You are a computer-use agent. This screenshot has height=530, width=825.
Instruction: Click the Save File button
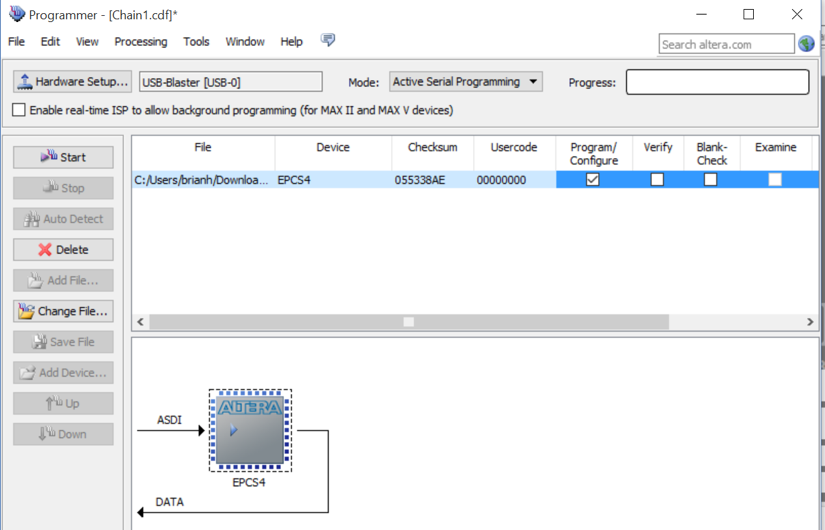tap(63, 342)
